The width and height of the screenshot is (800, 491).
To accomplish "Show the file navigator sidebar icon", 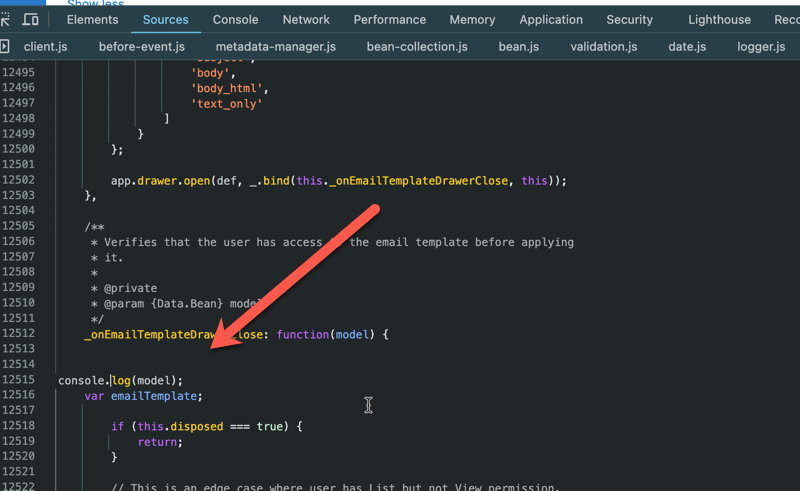I will point(5,46).
